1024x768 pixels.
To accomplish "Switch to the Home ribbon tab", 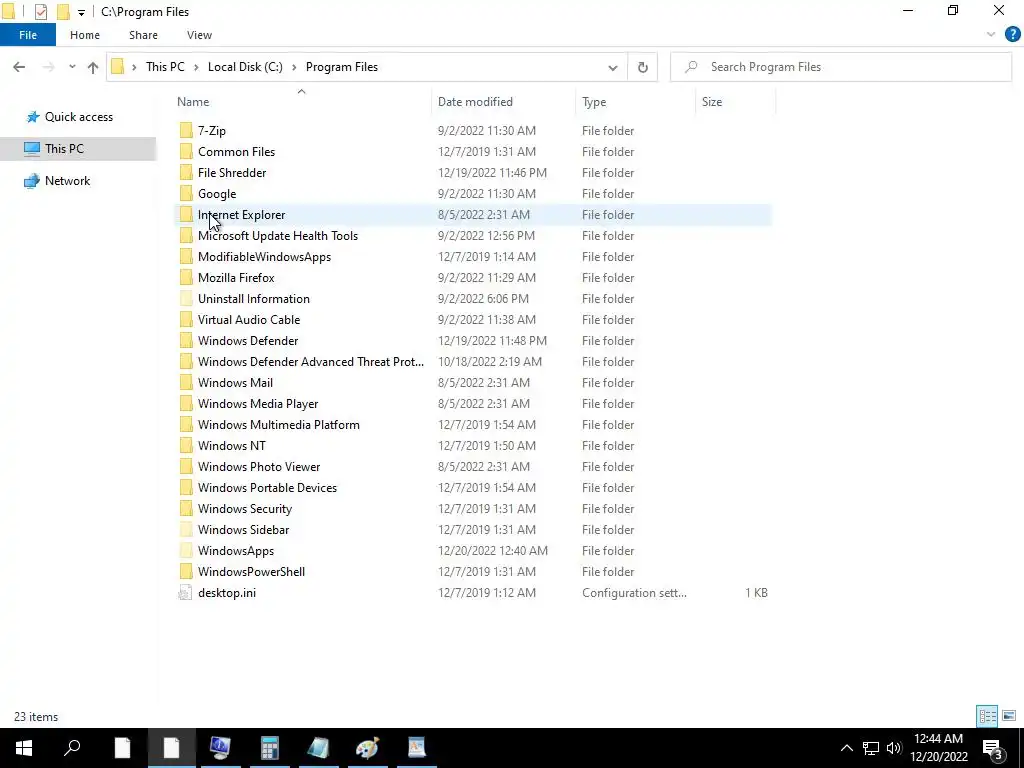I will (85, 35).
